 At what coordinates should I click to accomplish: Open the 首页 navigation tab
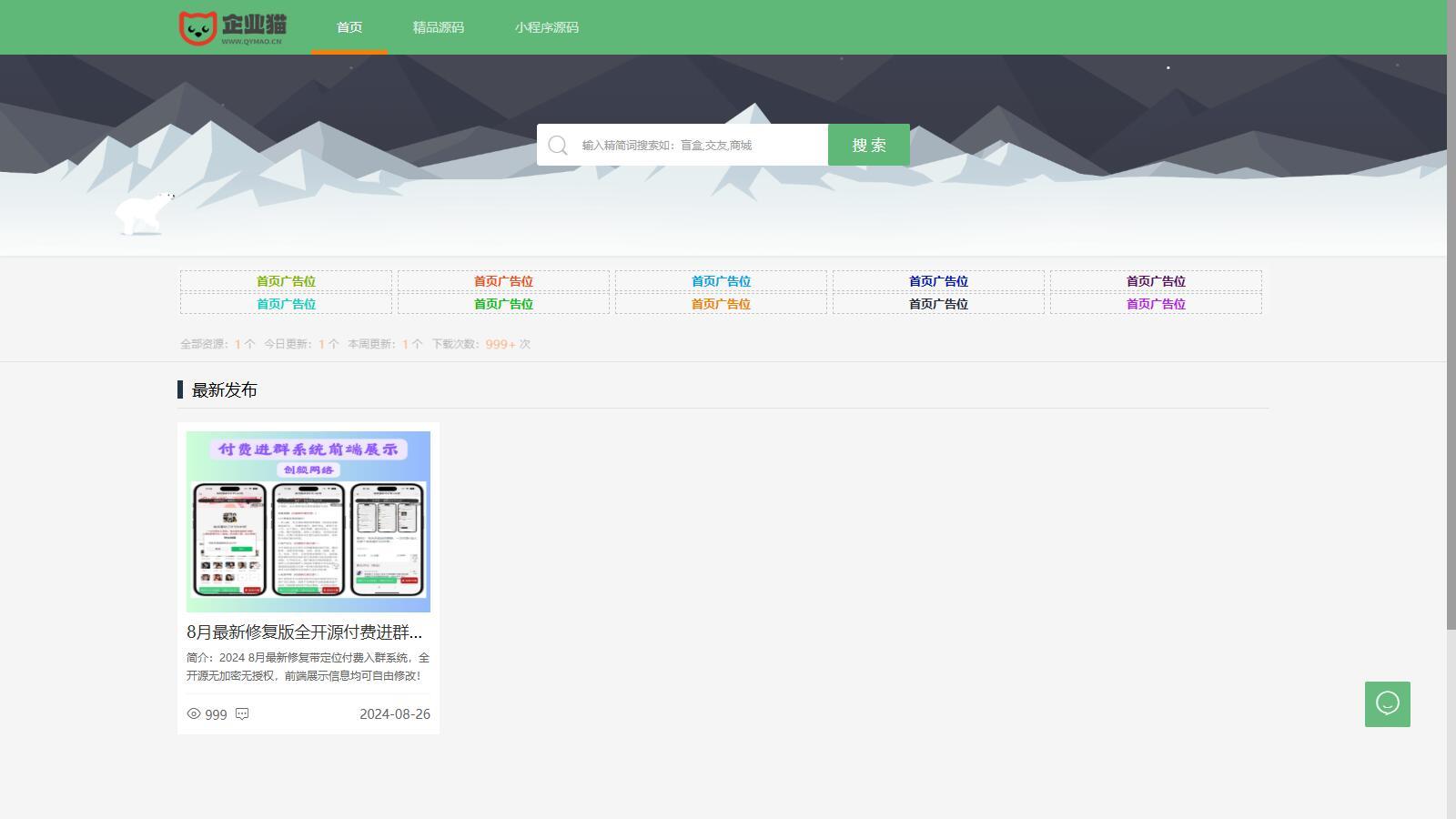point(349,27)
